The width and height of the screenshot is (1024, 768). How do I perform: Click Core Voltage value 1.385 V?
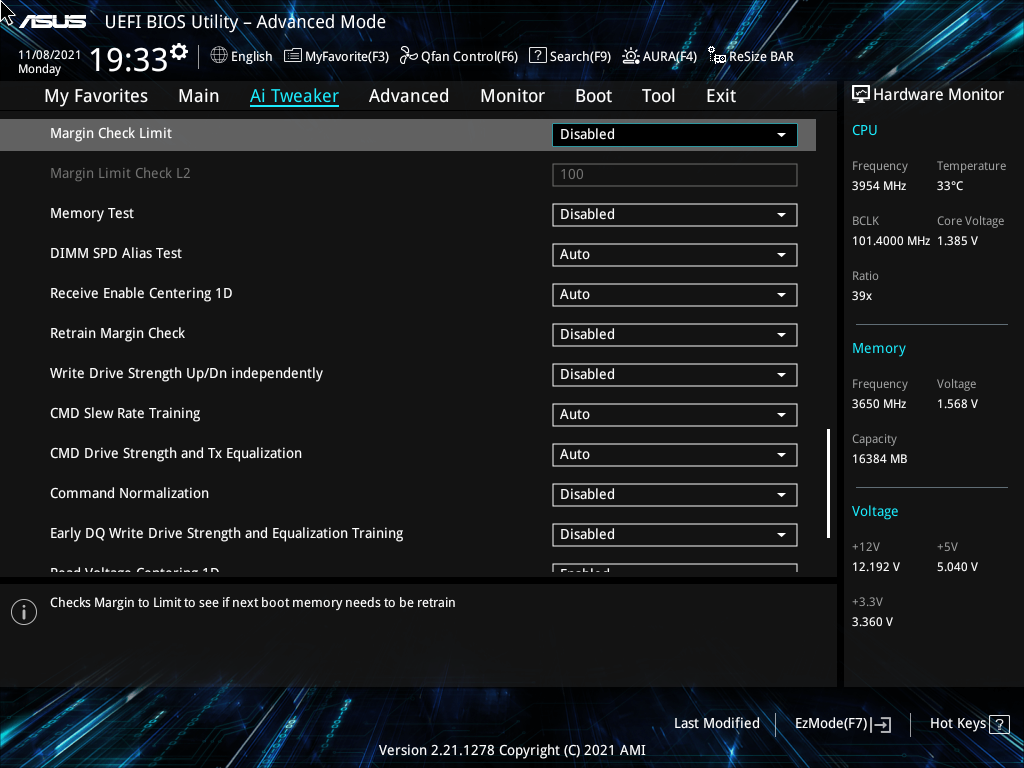957,241
